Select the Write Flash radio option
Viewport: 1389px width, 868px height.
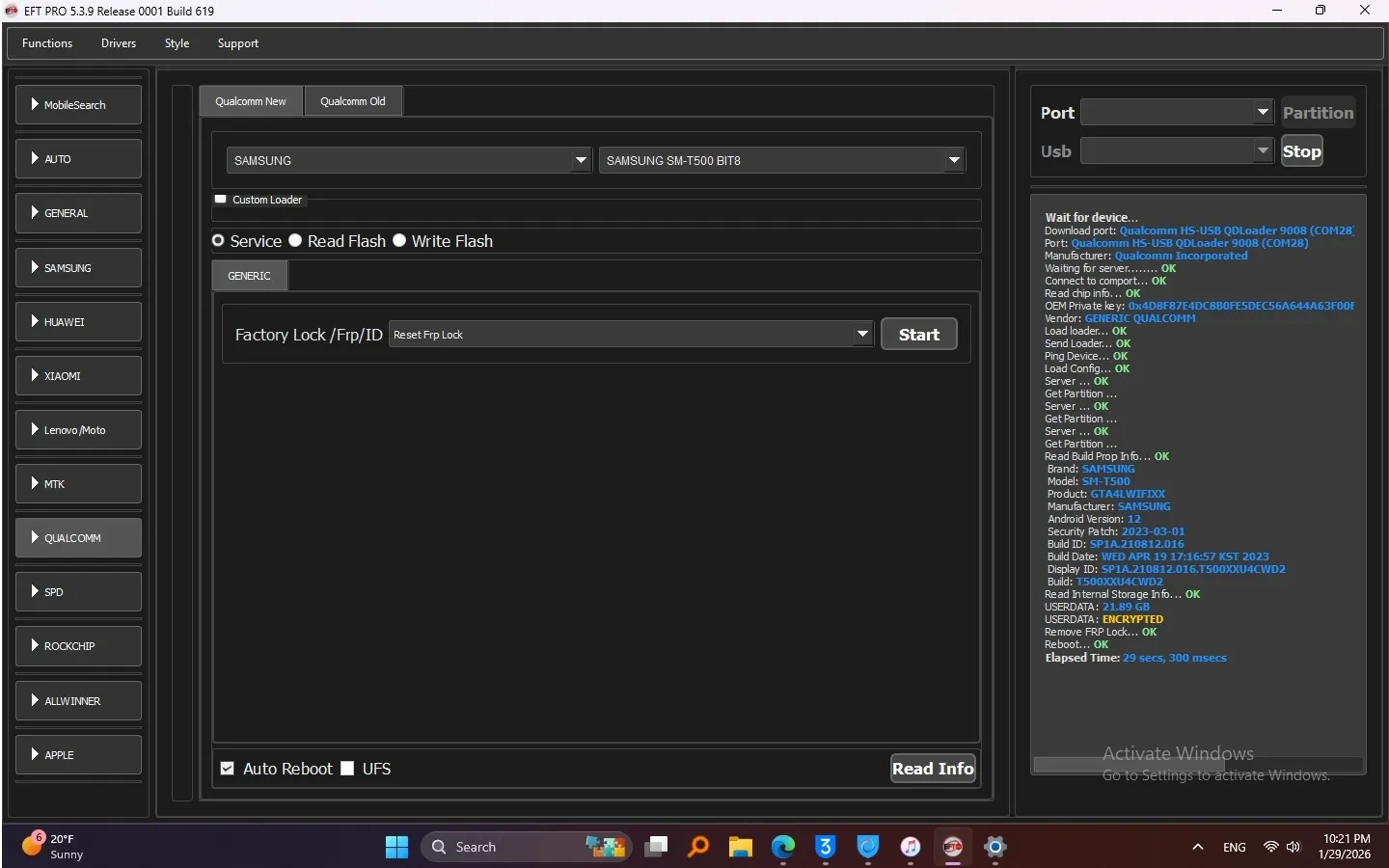pos(399,241)
